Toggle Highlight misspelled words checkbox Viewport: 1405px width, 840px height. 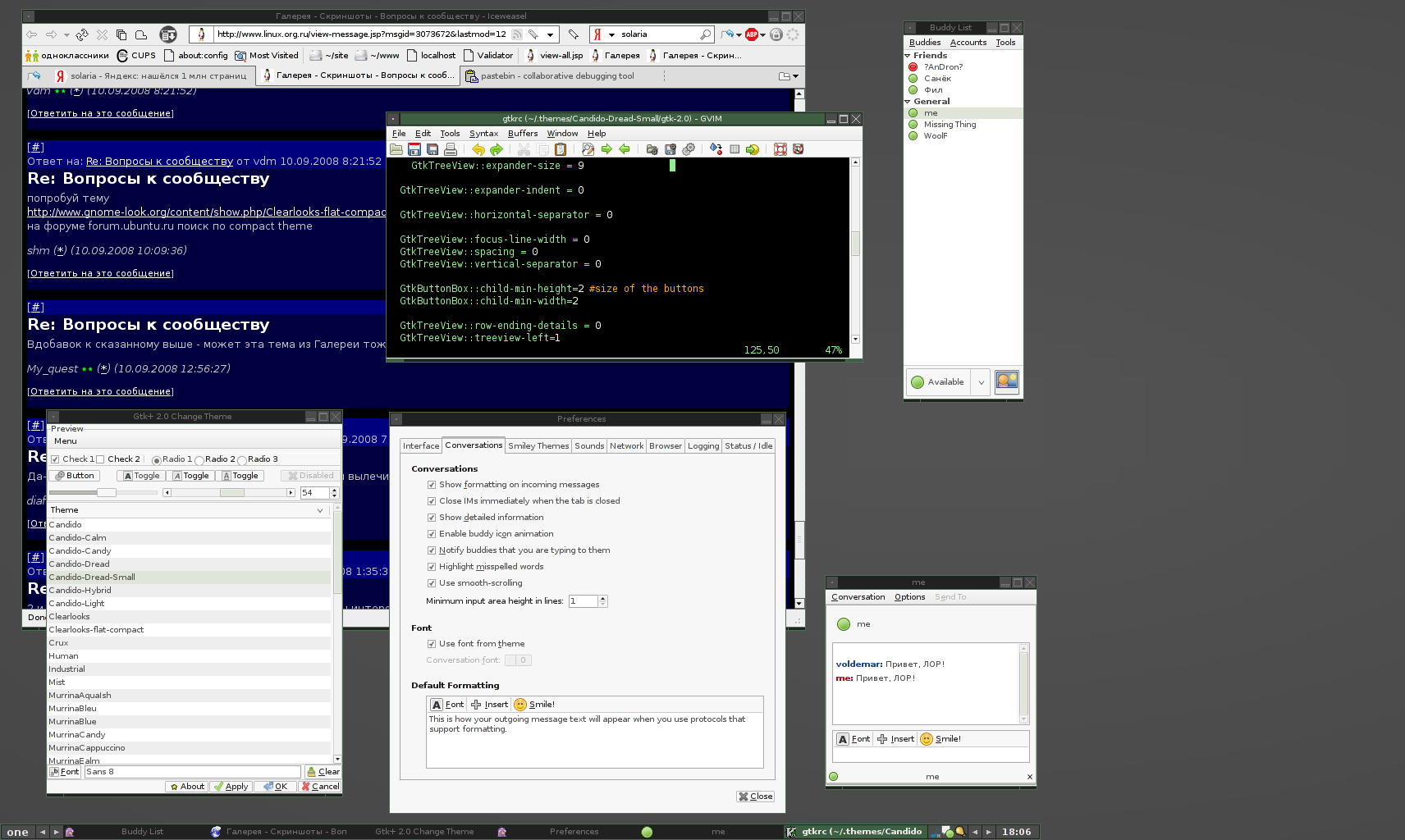(x=432, y=567)
